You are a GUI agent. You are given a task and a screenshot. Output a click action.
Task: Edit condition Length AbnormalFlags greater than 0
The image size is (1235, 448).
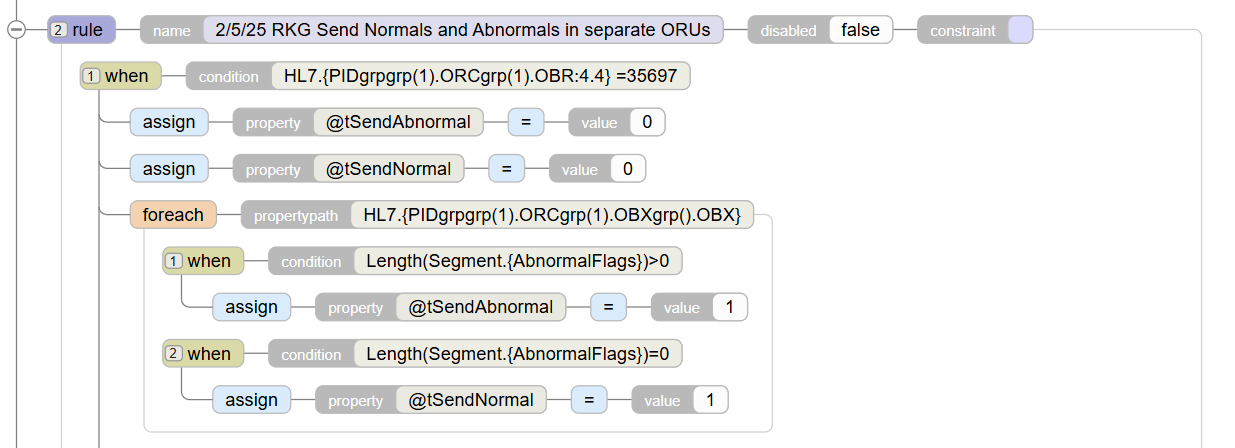coord(518,261)
